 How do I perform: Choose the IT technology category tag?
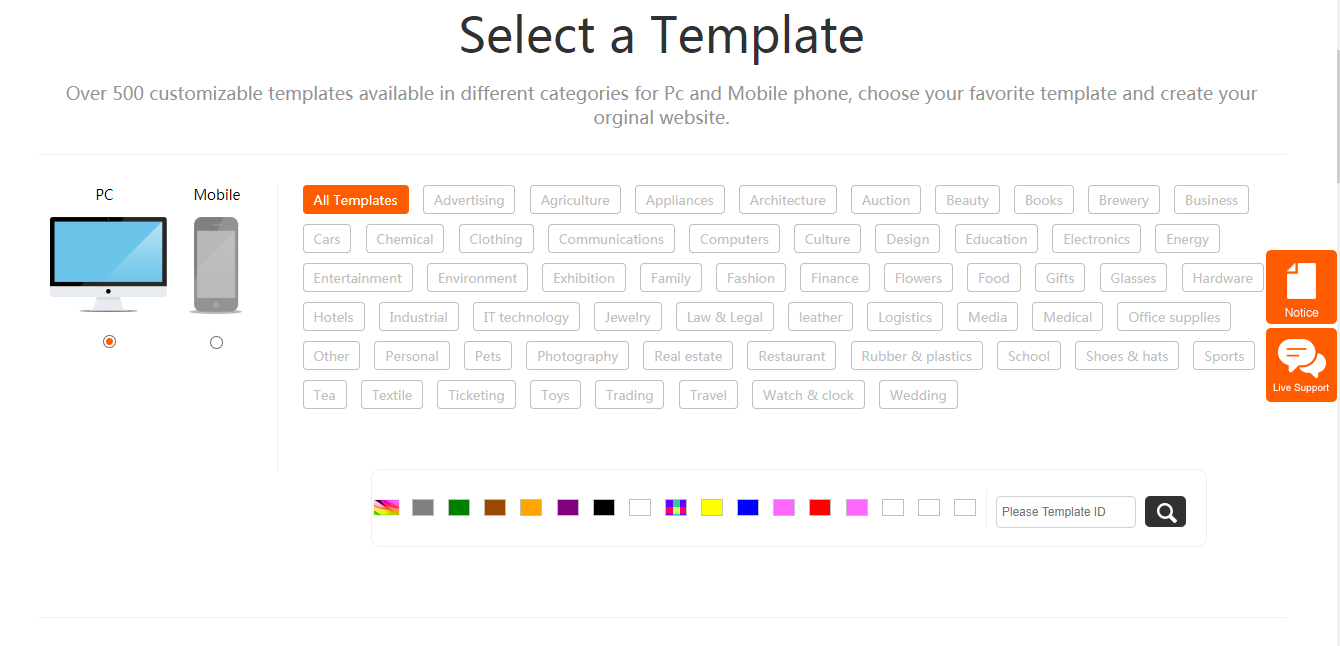(526, 317)
